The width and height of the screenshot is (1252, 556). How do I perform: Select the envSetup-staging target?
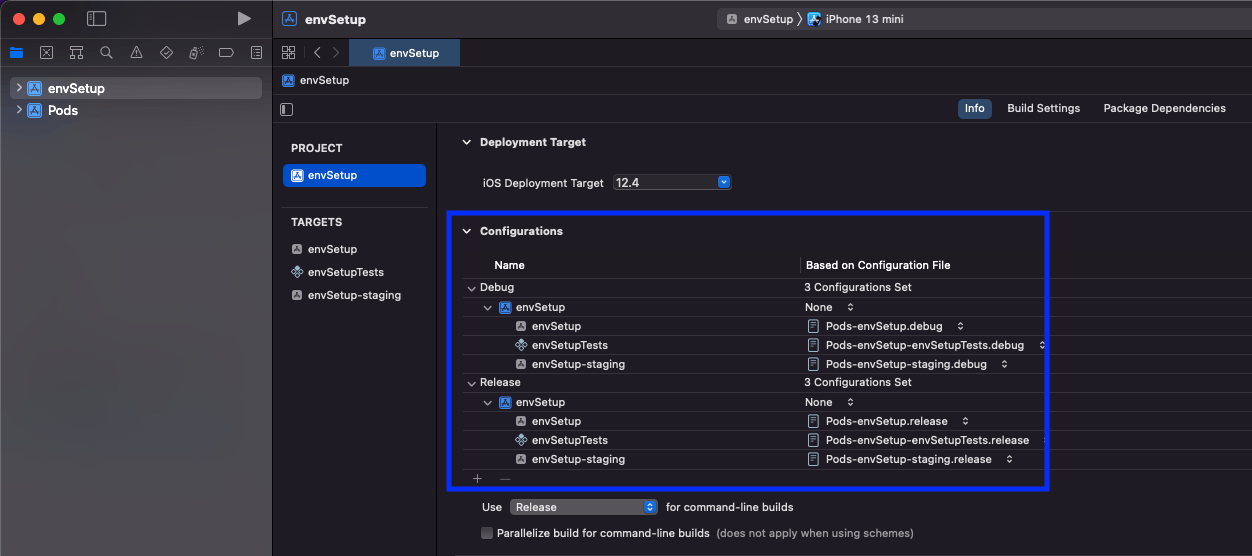[354, 295]
